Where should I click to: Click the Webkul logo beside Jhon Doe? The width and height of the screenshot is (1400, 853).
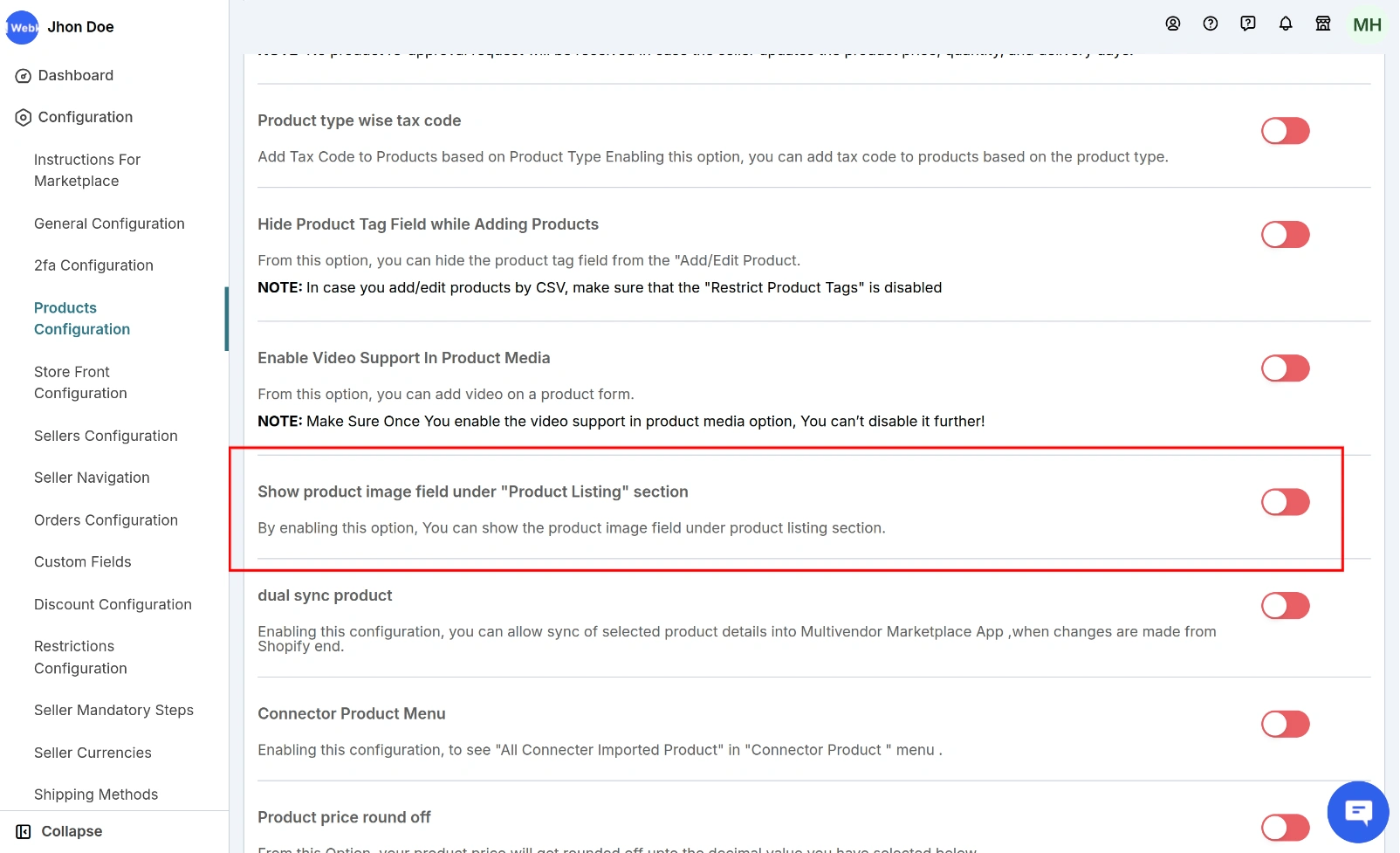point(23,27)
